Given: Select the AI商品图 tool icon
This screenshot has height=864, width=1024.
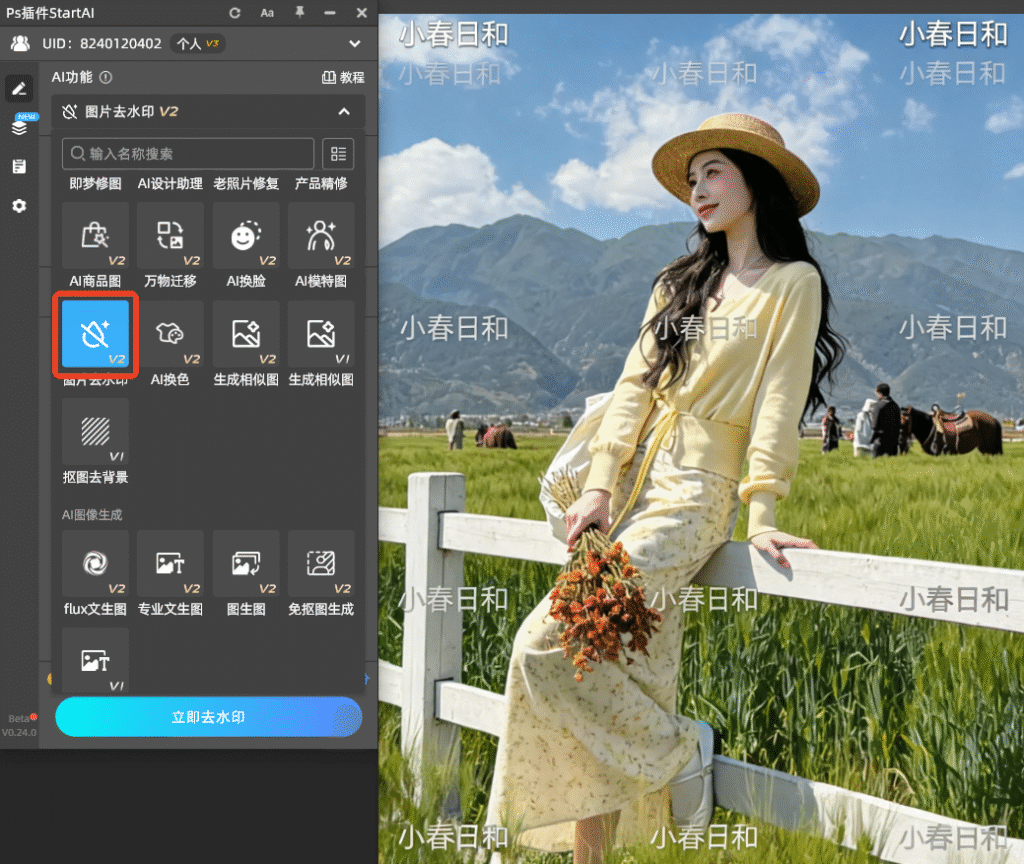Looking at the screenshot, I should click(x=95, y=235).
